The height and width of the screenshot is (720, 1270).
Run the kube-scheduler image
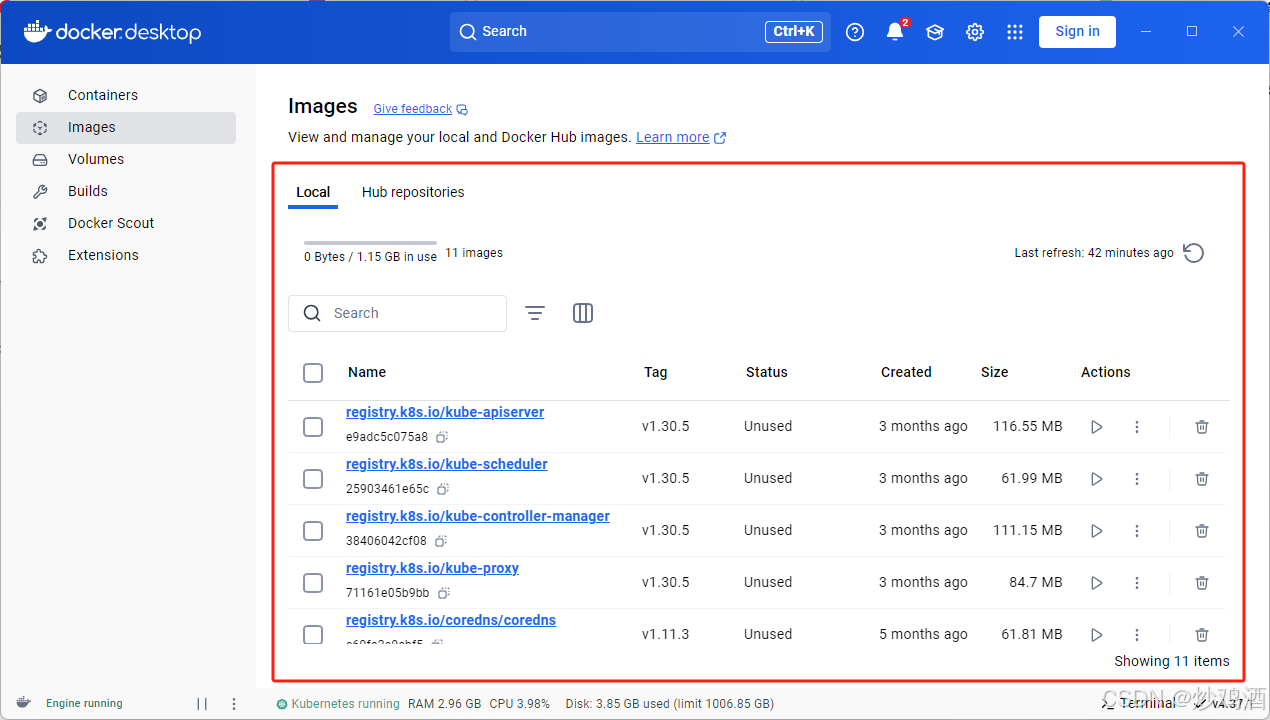click(x=1097, y=479)
